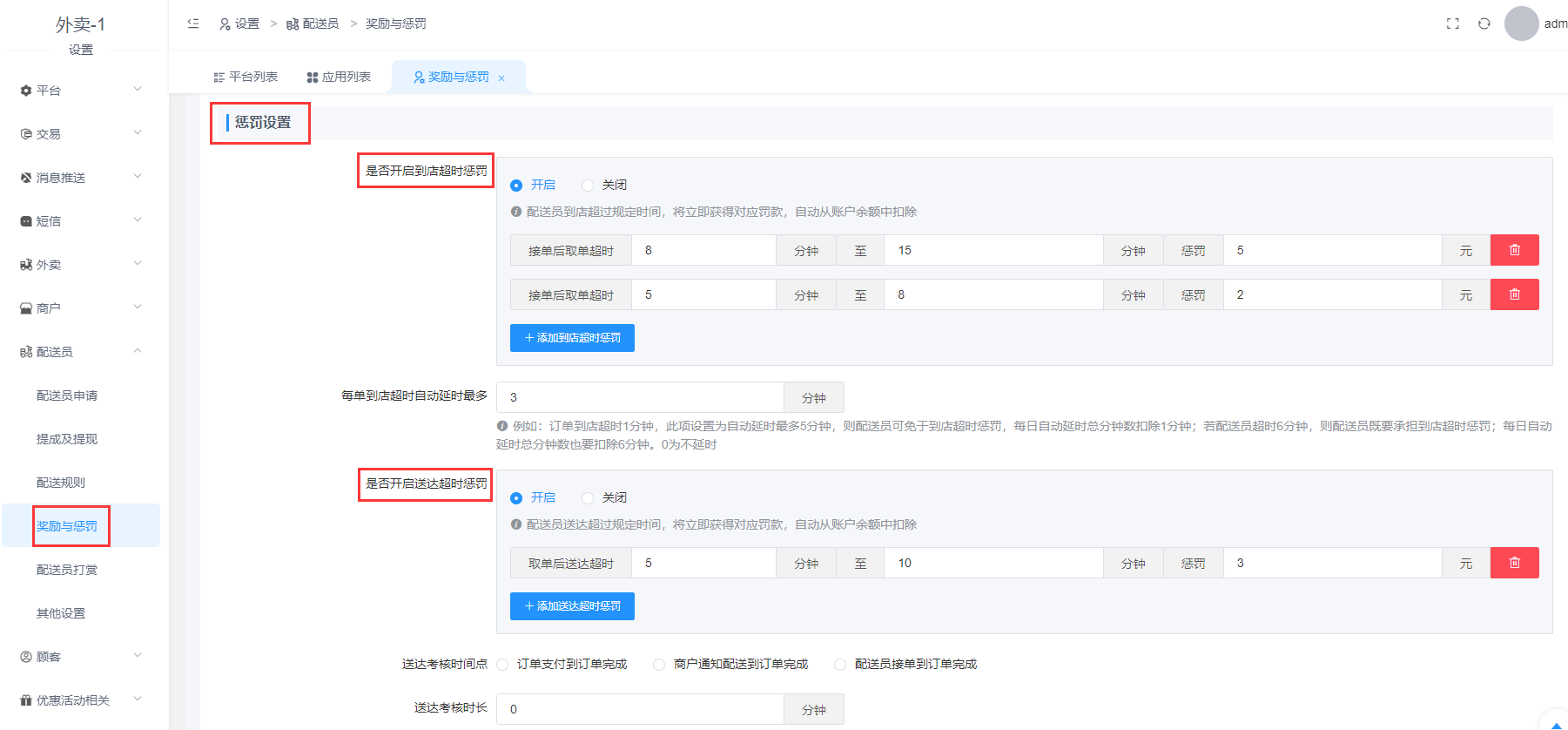This screenshot has width=1568, height=730.
Task: Edit first row penalty amount 5 field
Action: pyautogui.click(x=1332, y=250)
